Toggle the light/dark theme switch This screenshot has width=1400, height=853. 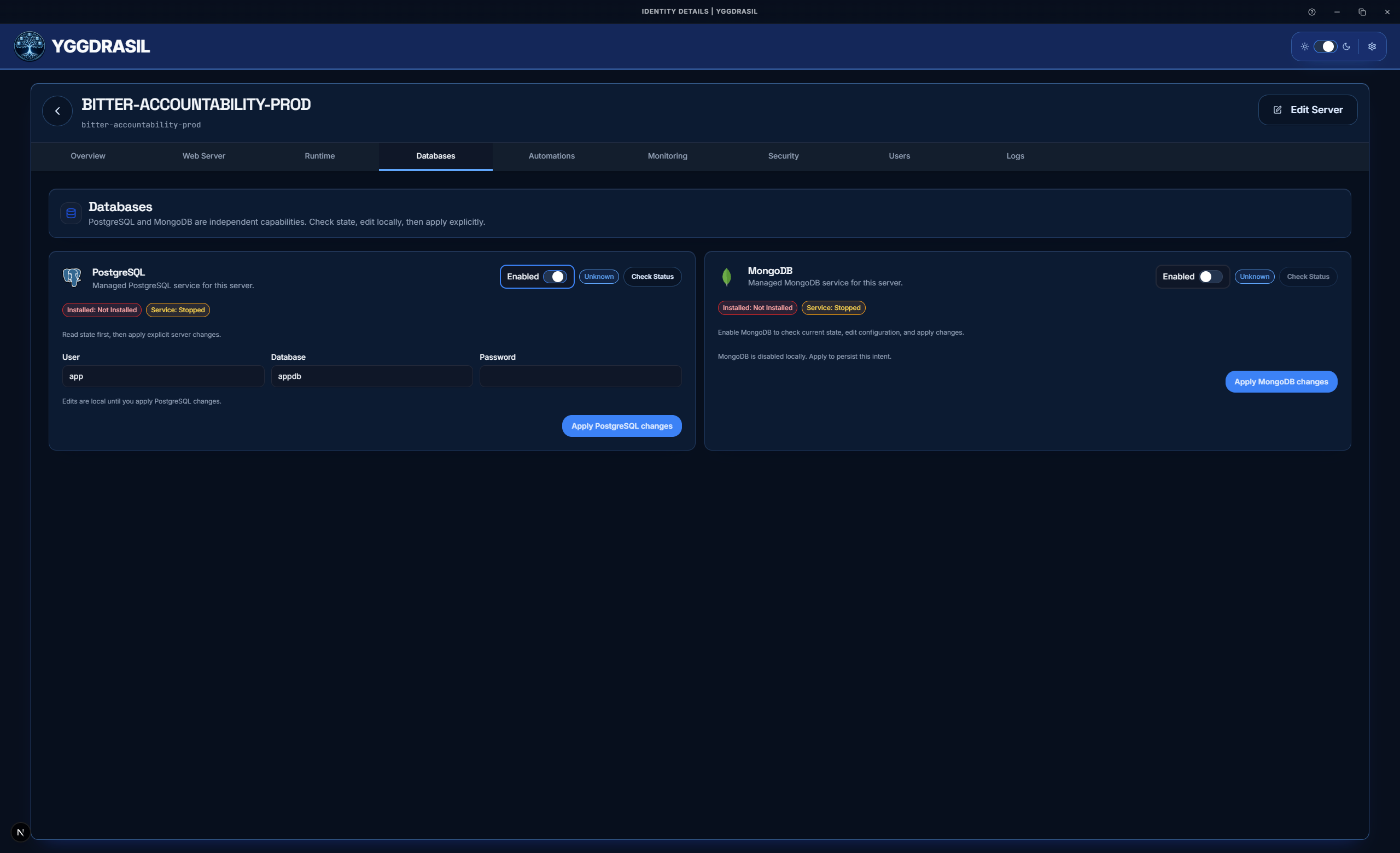(x=1326, y=46)
